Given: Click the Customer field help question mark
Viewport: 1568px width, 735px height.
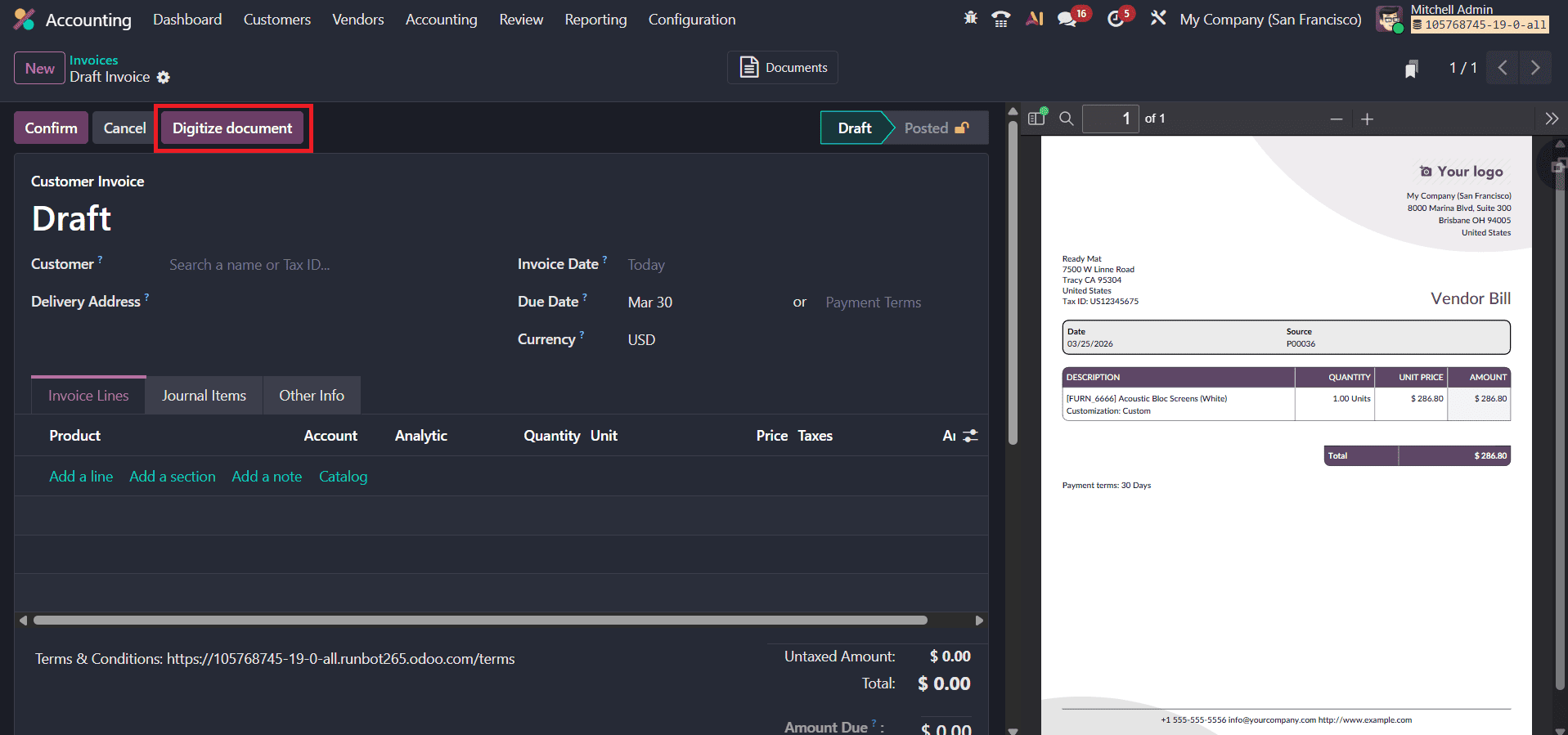Looking at the screenshot, I should [101, 259].
